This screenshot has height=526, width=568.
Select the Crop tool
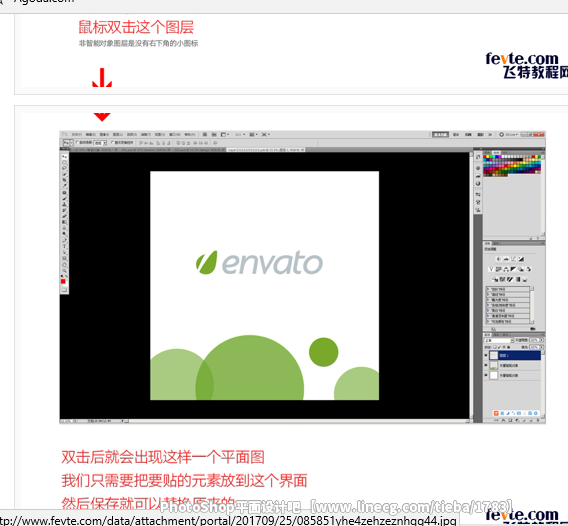pyautogui.click(x=64, y=180)
